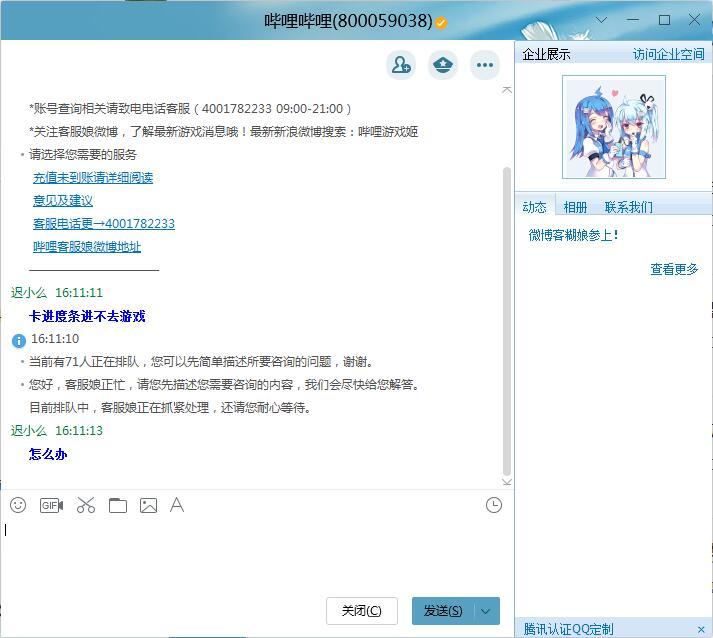
Task: Click the message 怎么办
Action: [48, 454]
